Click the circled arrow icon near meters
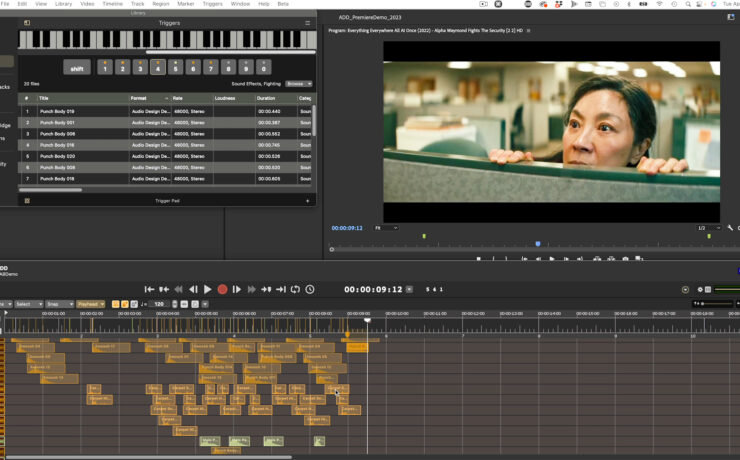The height and width of the screenshot is (460, 740). point(685,289)
